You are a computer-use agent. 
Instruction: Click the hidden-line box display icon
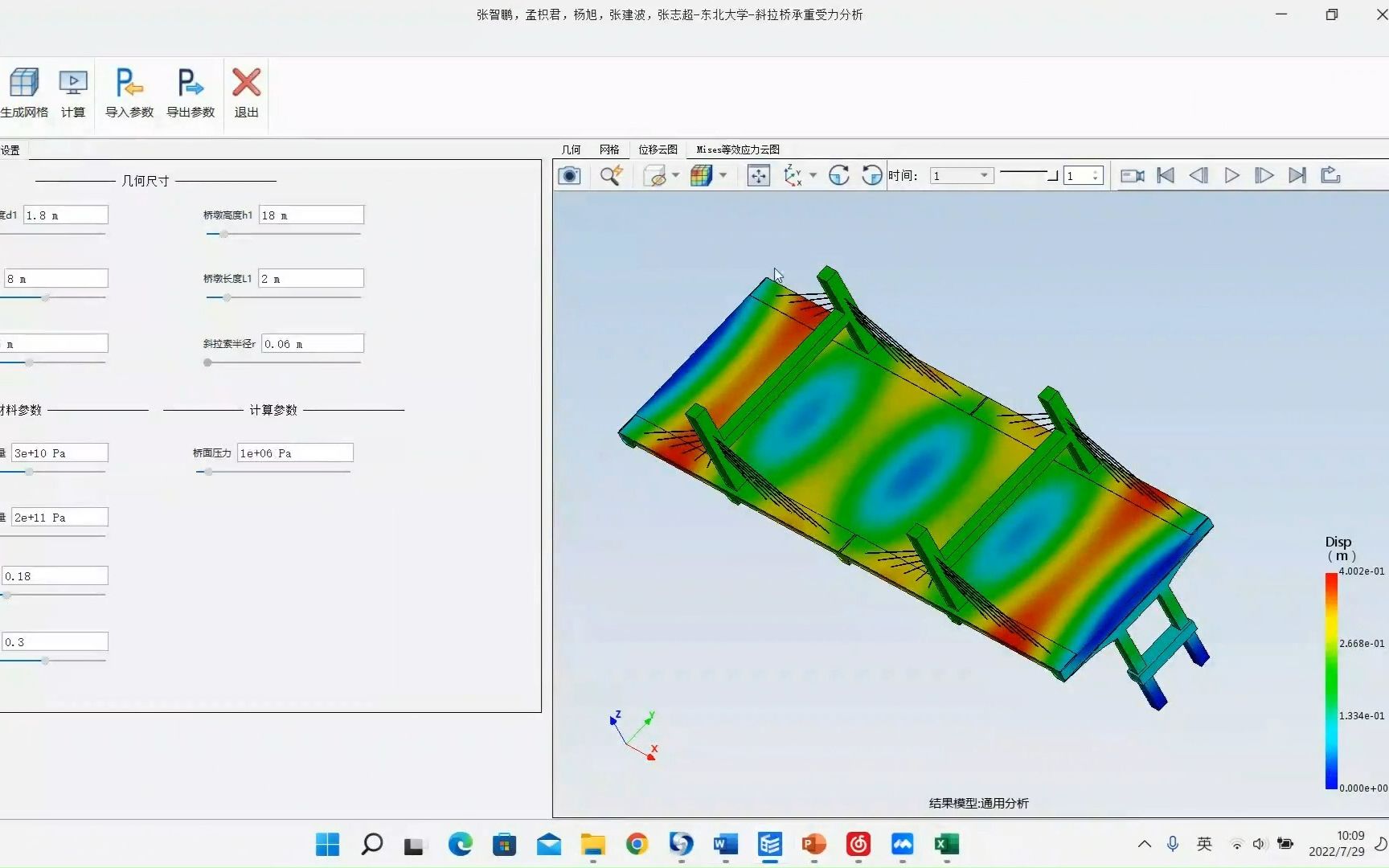pos(656,175)
